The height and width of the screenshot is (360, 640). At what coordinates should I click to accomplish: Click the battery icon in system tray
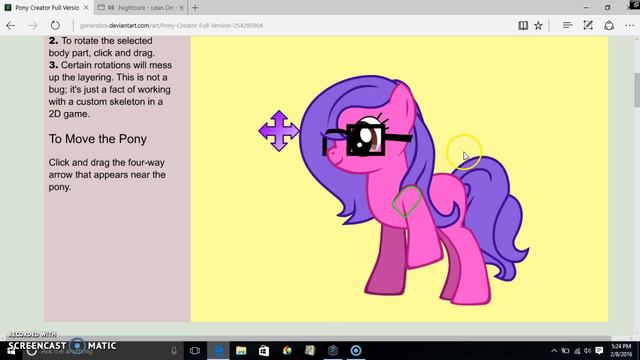[565, 351]
